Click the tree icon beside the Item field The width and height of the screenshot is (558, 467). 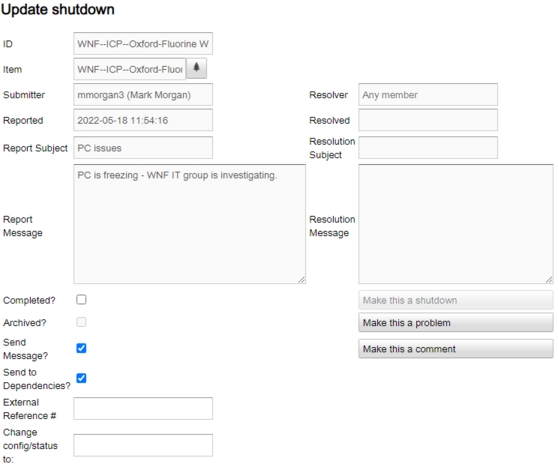point(196,68)
